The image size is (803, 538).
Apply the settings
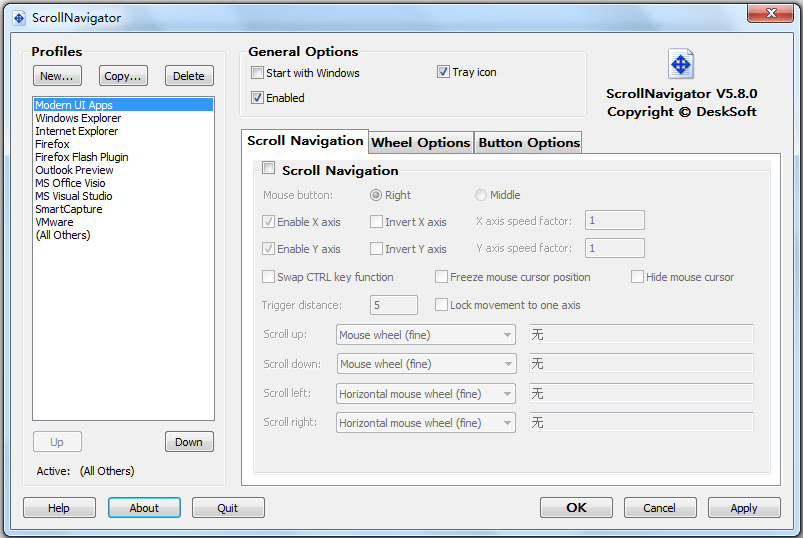[744, 508]
